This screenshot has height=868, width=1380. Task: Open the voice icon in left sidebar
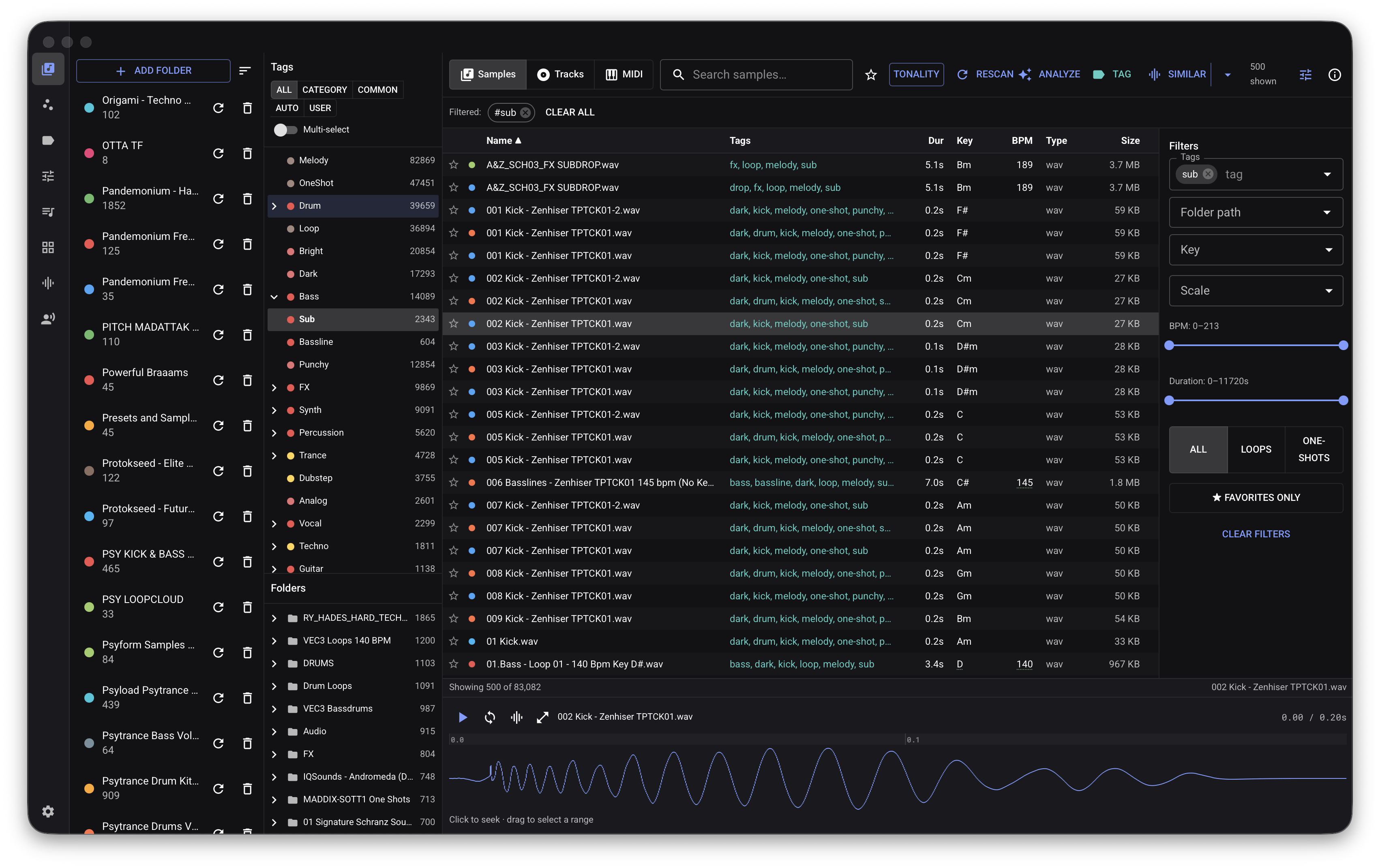(x=48, y=318)
